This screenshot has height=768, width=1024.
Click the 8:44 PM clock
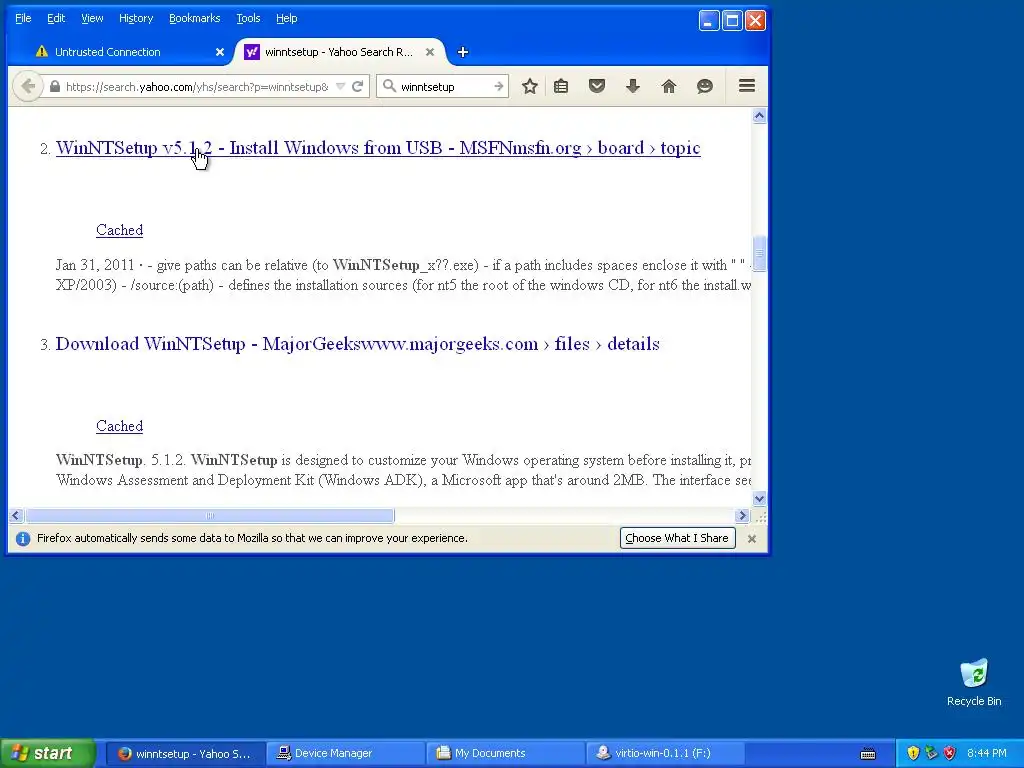pos(987,754)
